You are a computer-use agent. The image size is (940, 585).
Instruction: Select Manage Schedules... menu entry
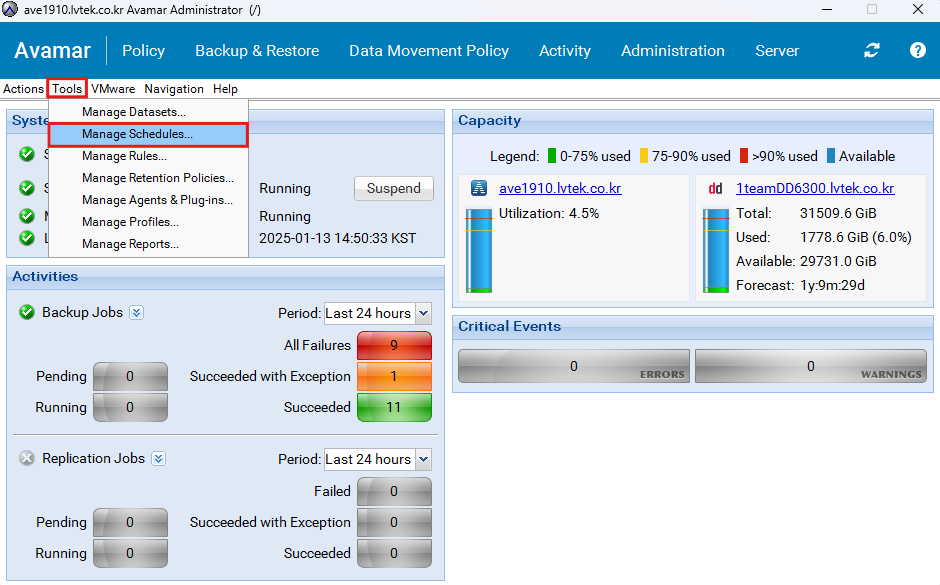pos(149,134)
